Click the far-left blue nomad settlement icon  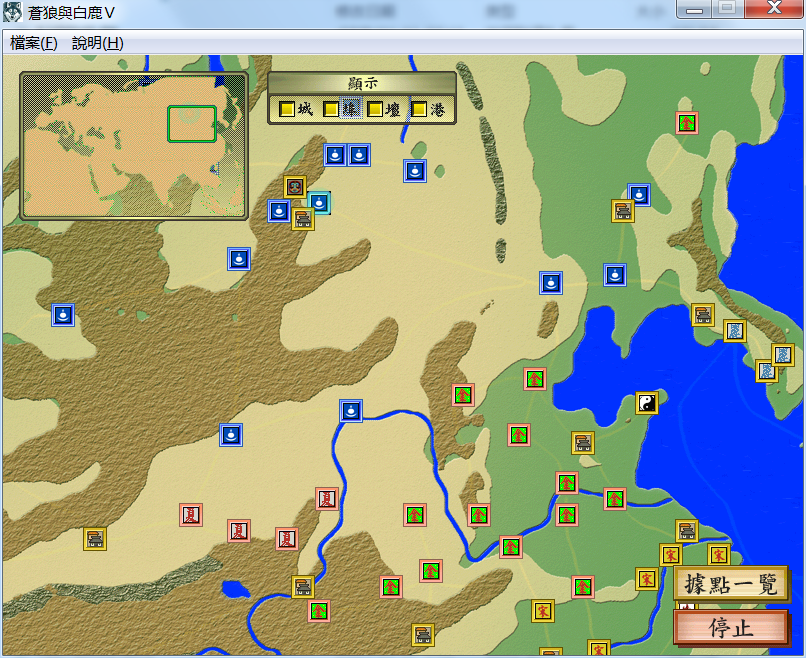pyautogui.click(x=63, y=315)
